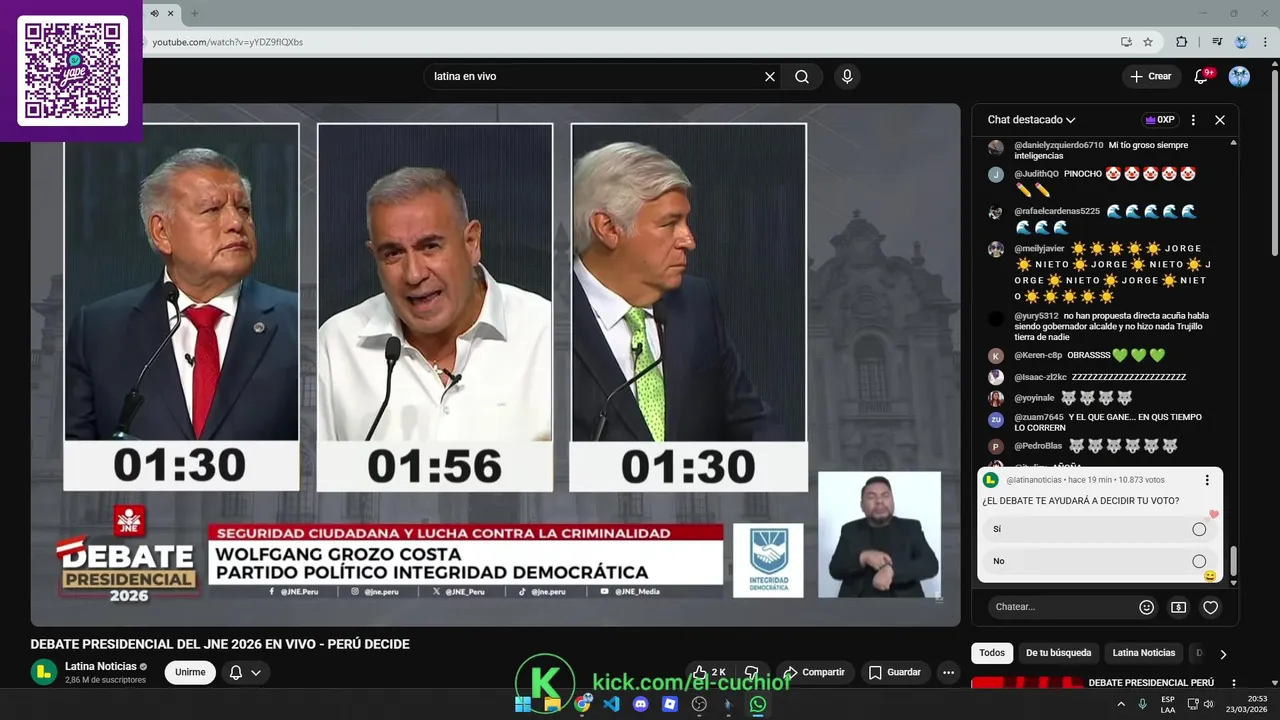1280x720 pixels.
Task: Click the youtube.com address bar URL
Action: [x=228, y=42]
